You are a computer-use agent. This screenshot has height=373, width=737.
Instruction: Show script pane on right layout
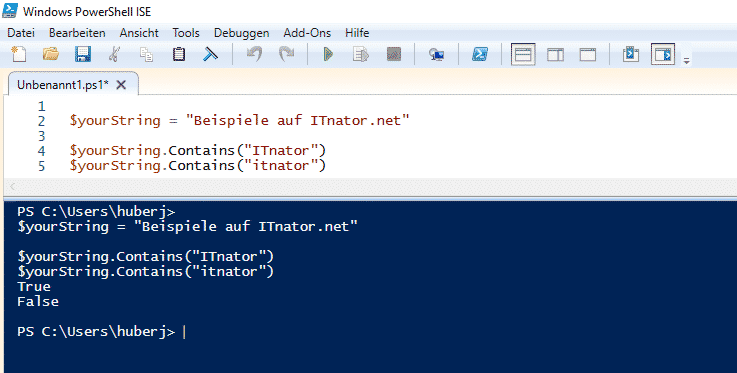pyautogui.click(x=556, y=55)
